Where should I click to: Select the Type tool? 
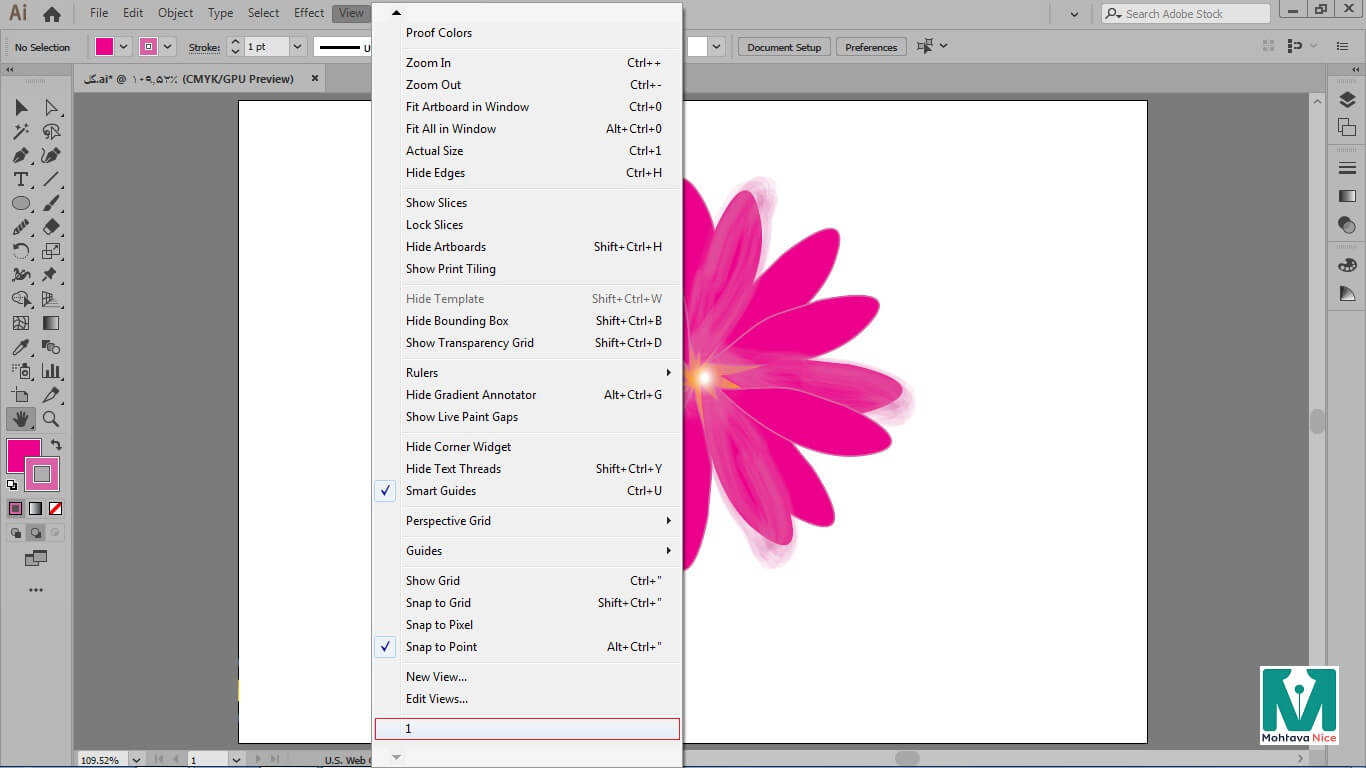click(20, 180)
